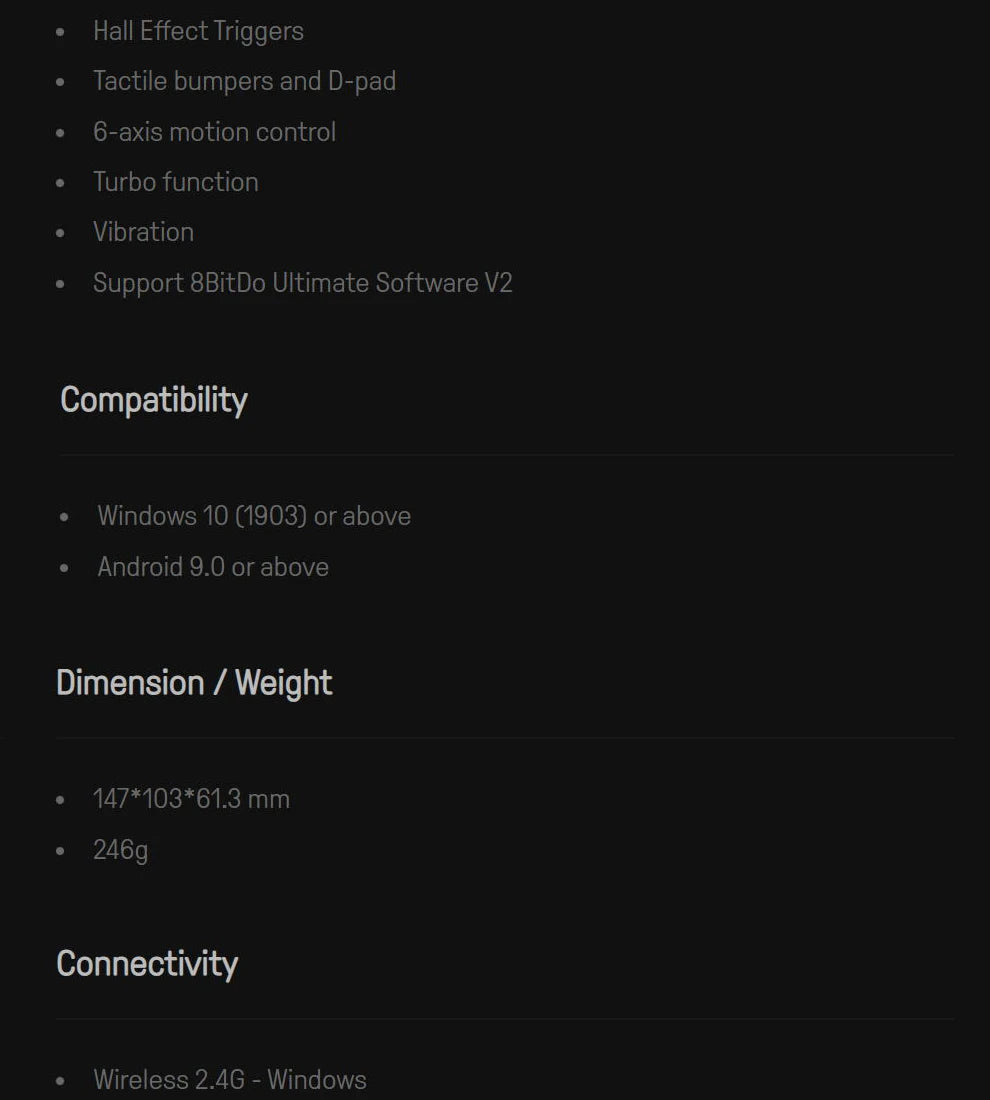The image size is (990, 1100).
Task: Click Support 8BitDo Ultimate Software V2 text
Action: (x=302, y=283)
